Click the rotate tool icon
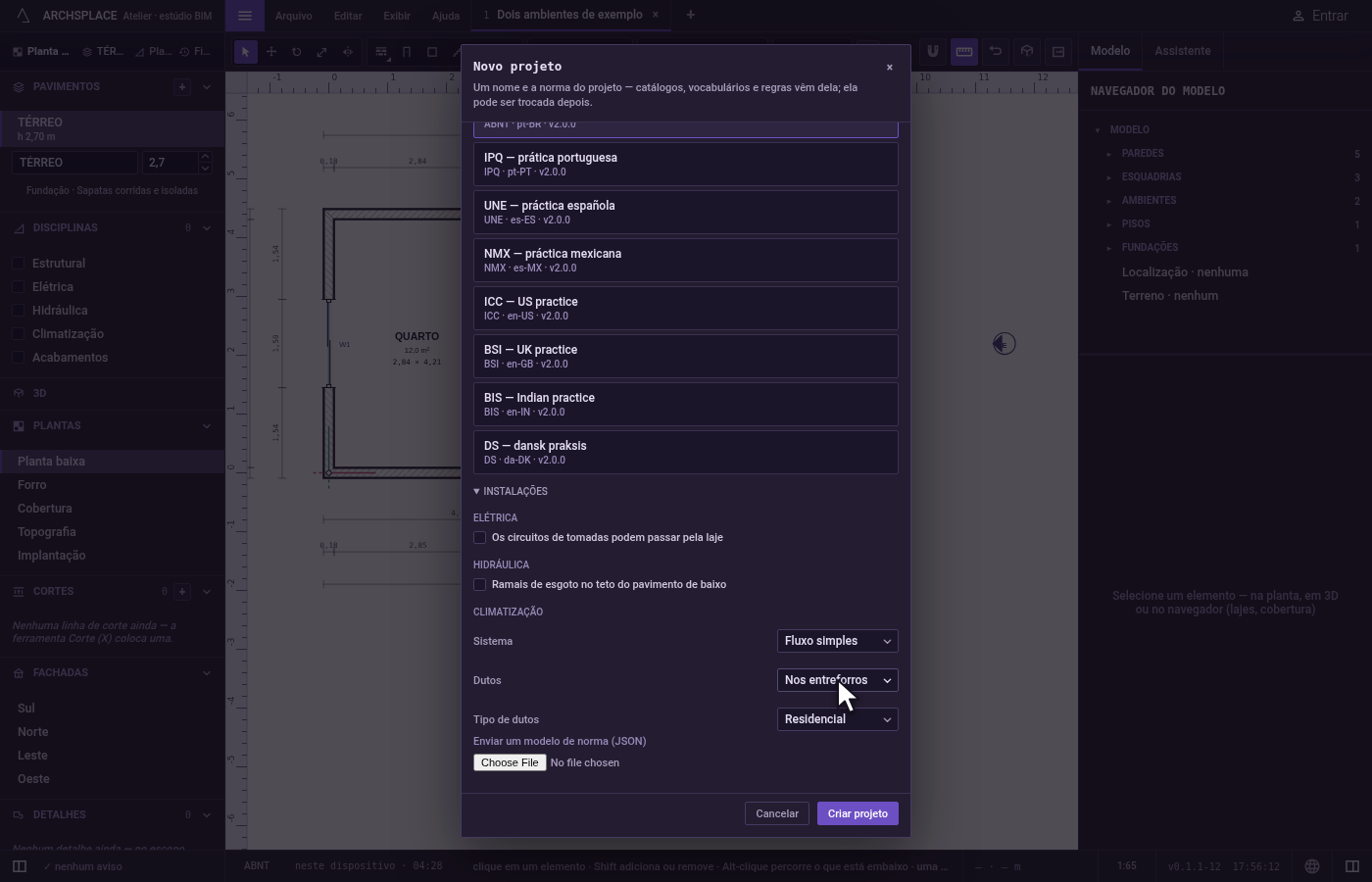The height and width of the screenshot is (882, 1372). click(297, 52)
